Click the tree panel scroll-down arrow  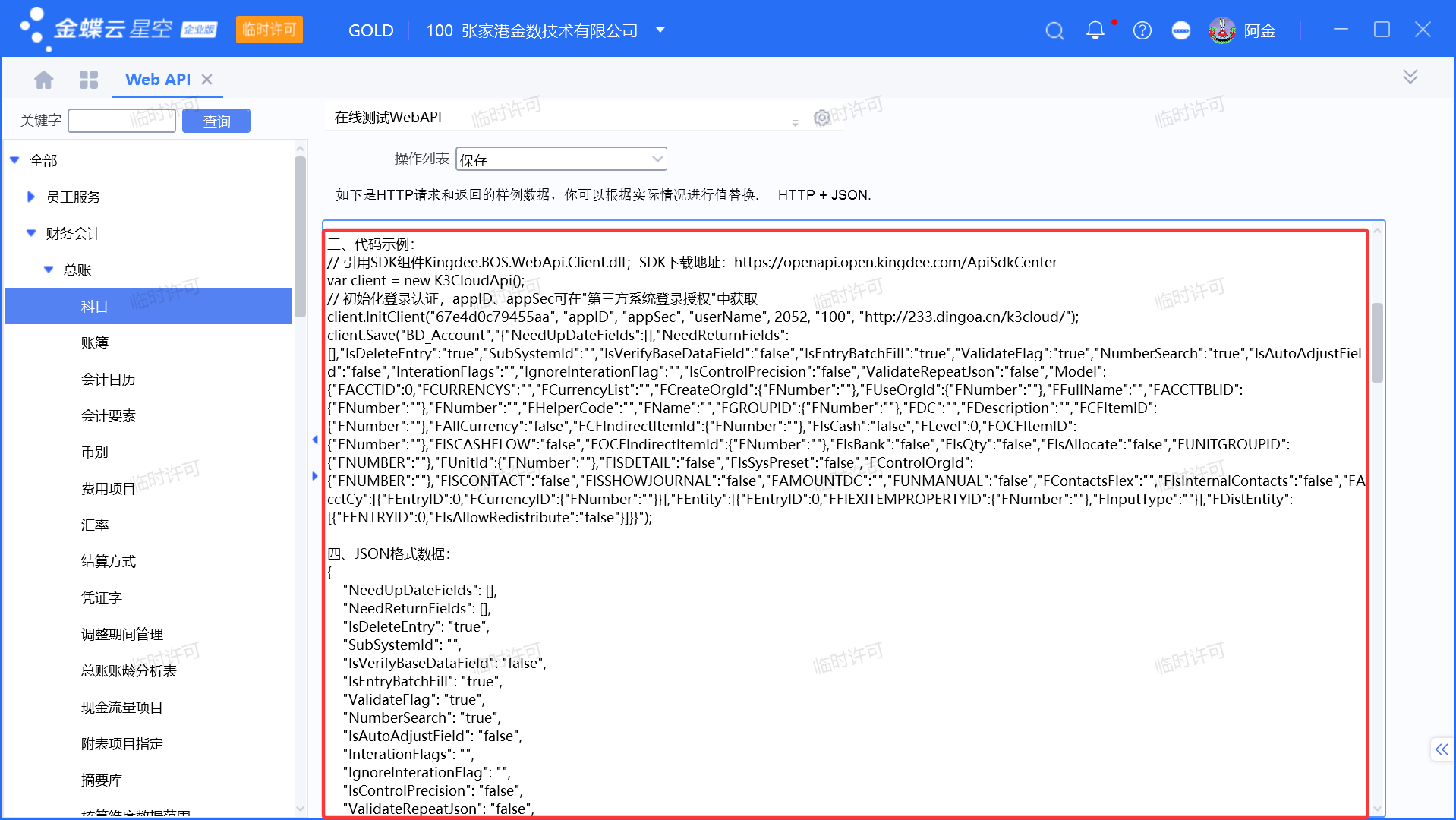[300, 809]
